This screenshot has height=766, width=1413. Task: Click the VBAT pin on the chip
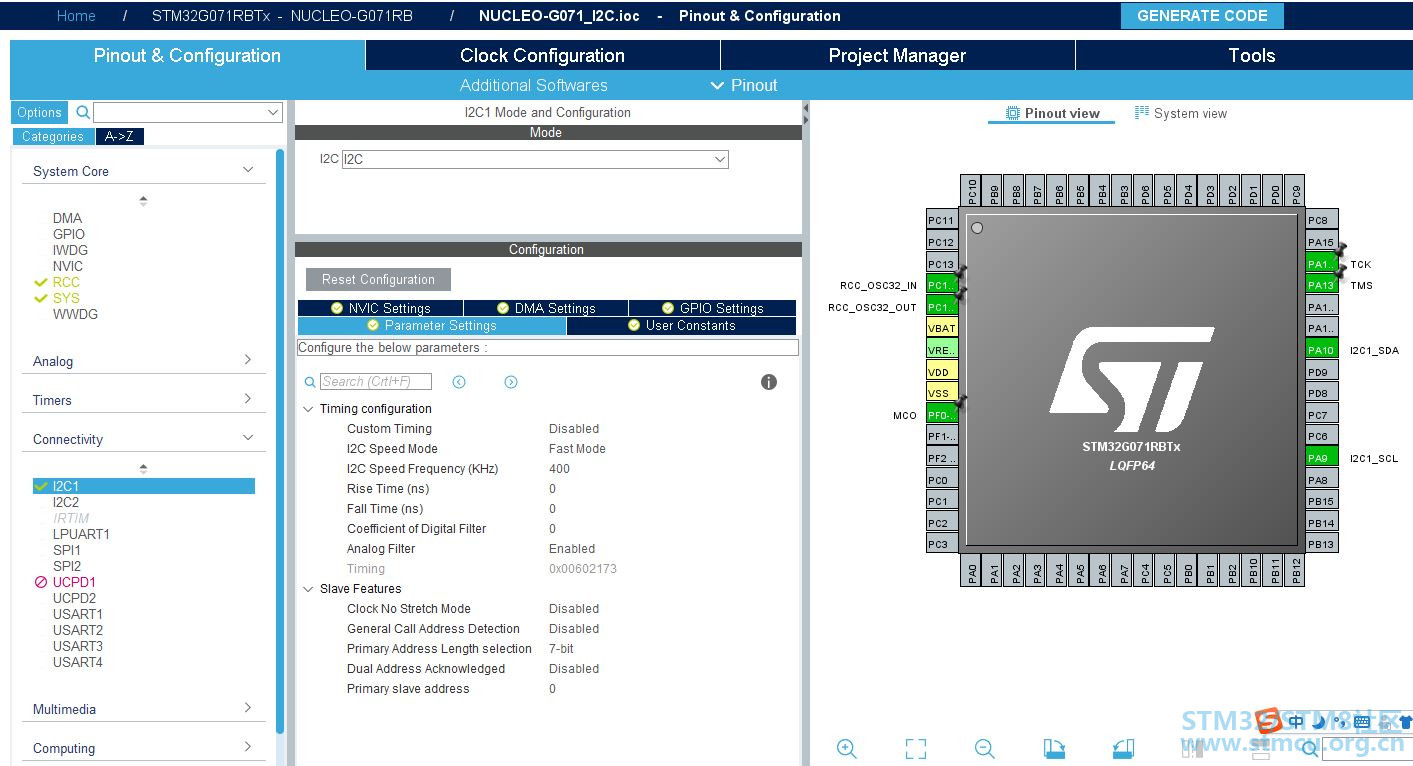click(942, 328)
